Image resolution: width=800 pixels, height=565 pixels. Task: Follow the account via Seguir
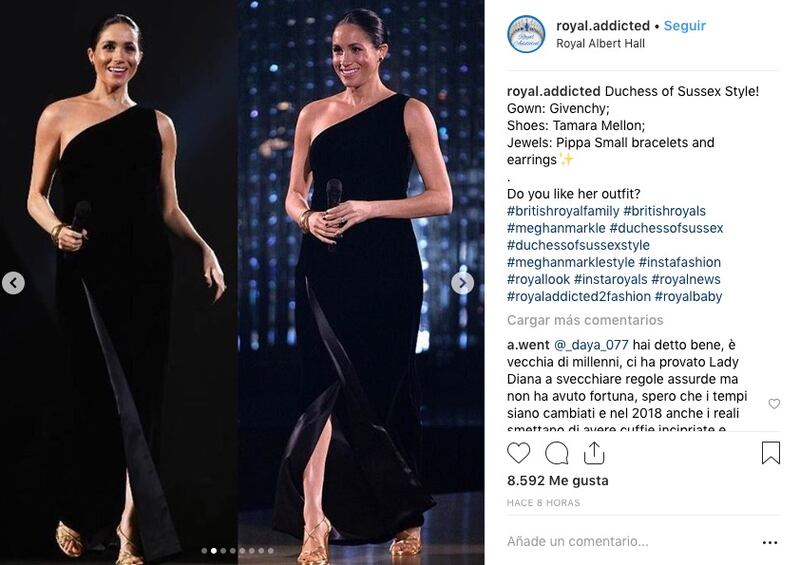685,26
